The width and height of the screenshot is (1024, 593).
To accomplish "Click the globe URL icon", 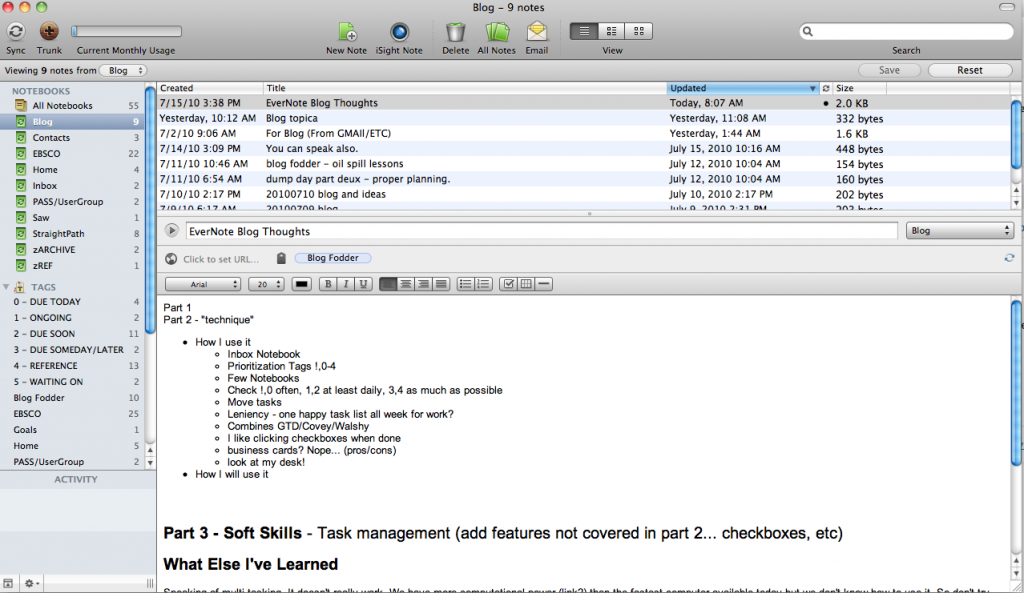I will 171,259.
